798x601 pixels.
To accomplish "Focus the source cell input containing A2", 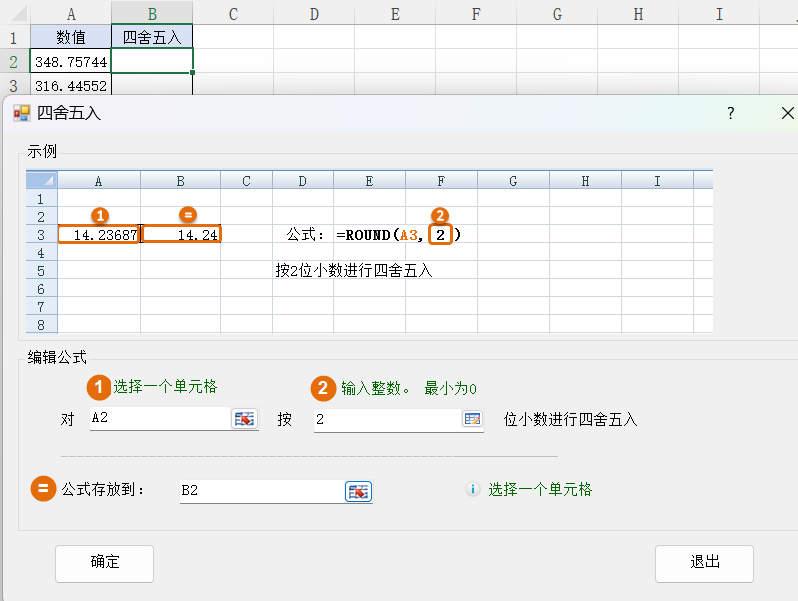I will [x=158, y=419].
